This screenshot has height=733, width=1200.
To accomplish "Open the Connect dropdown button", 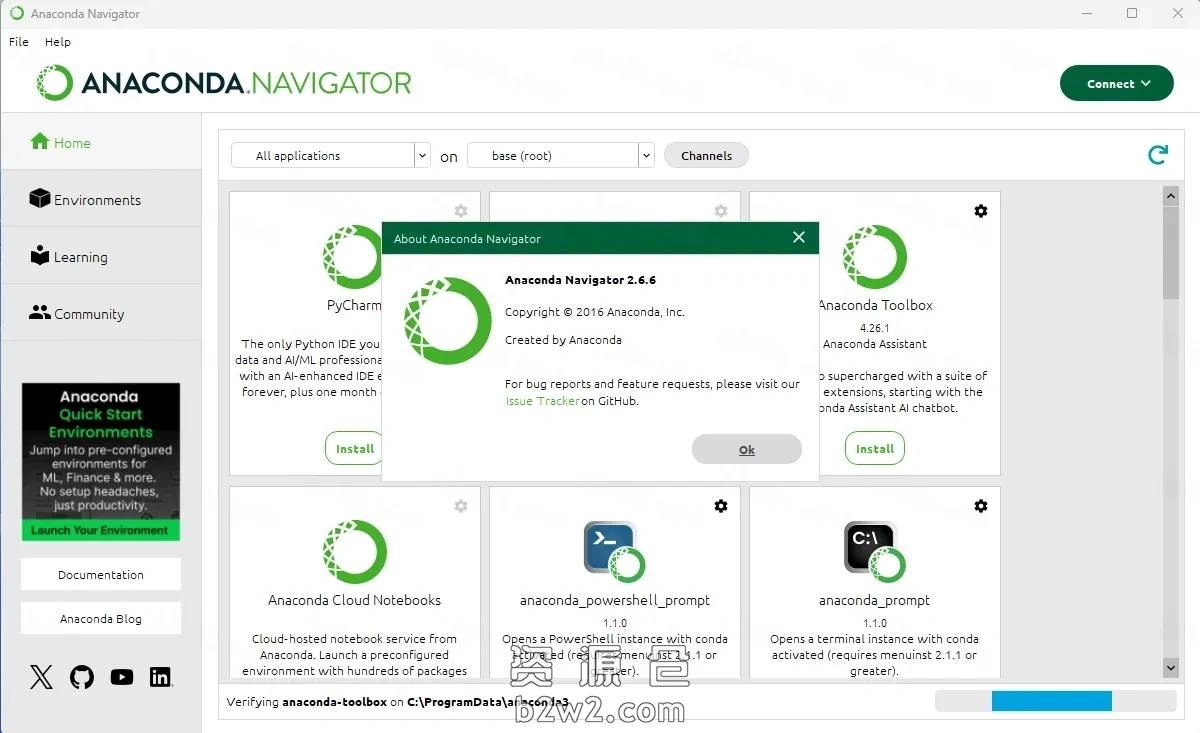I will tap(1118, 84).
